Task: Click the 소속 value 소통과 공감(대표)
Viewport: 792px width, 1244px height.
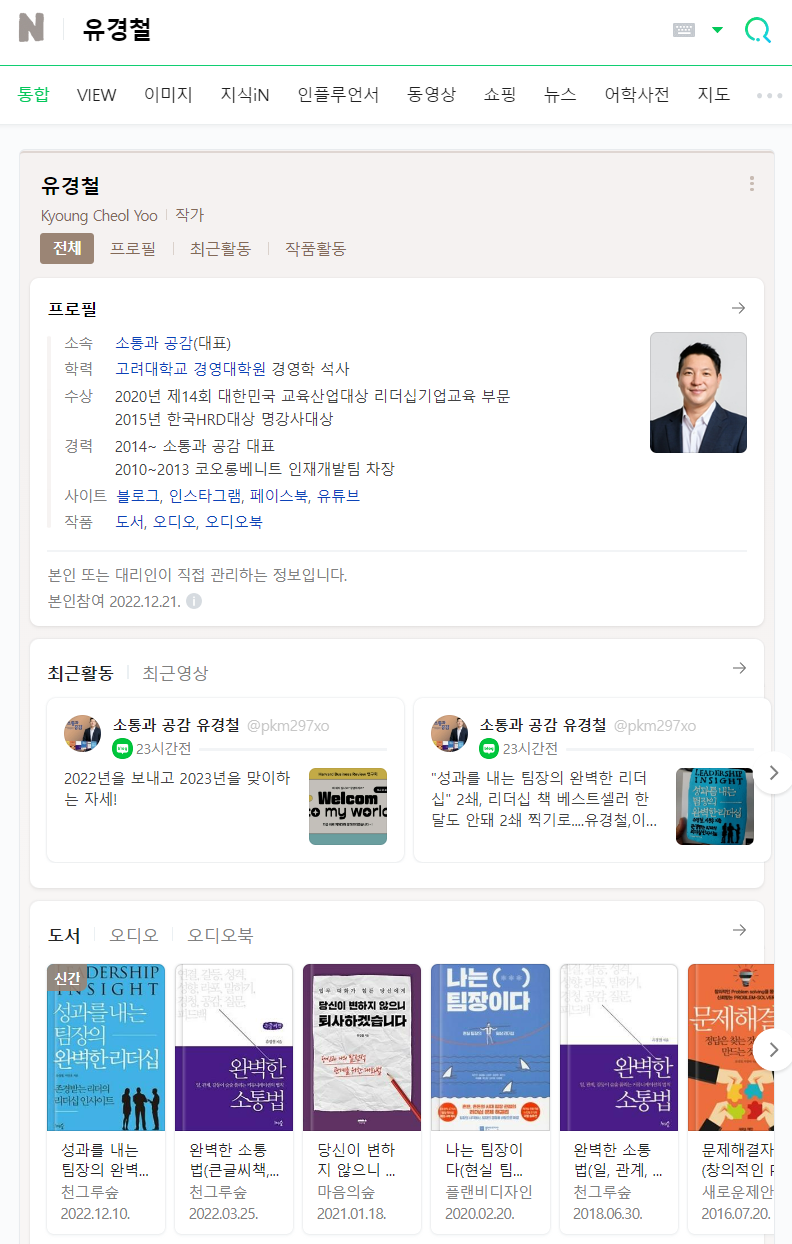Action: click(x=173, y=343)
